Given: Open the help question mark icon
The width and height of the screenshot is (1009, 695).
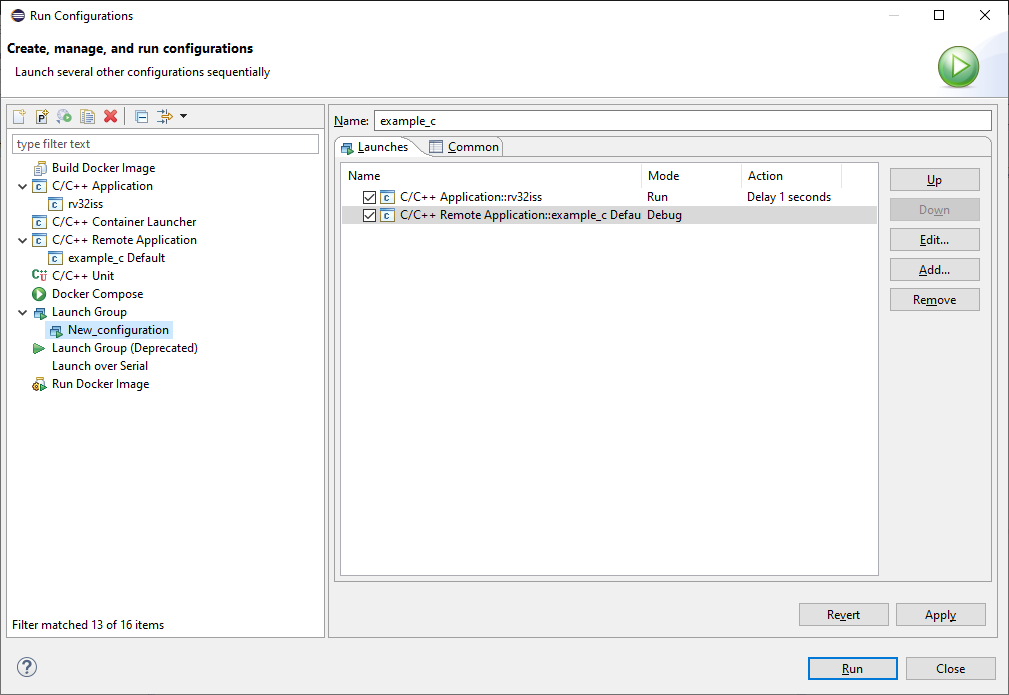Looking at the screenshot, I should (x=27, y=667).
